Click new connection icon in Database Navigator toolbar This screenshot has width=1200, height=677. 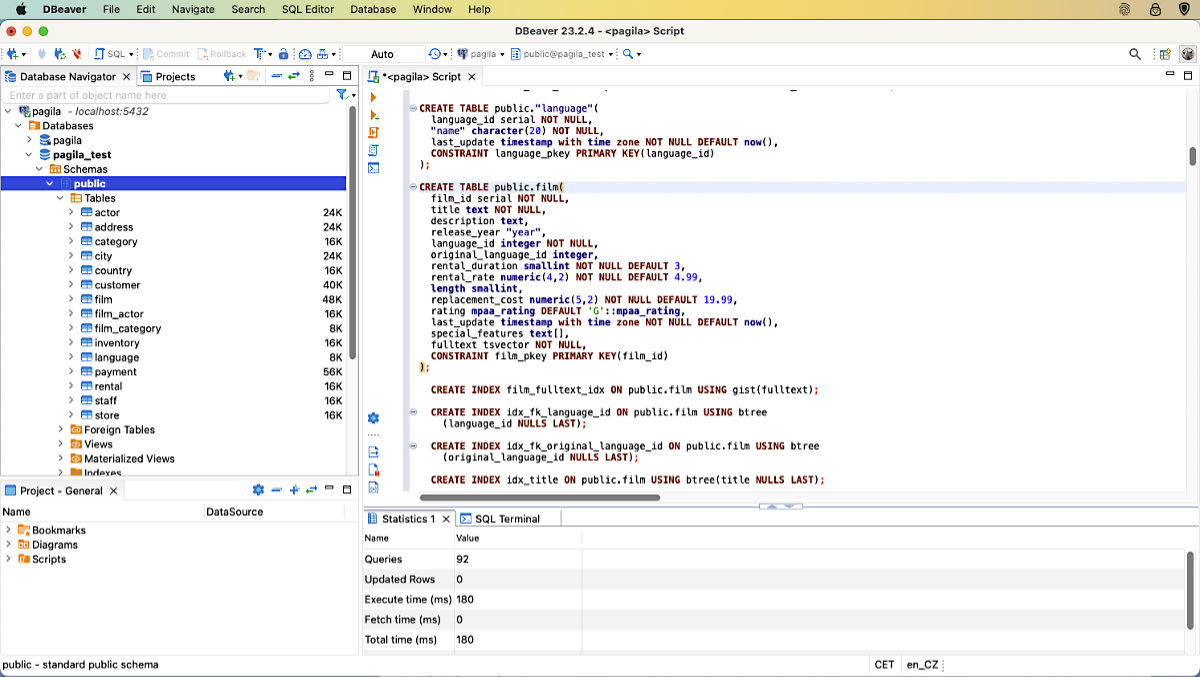(x=231, y=76)
